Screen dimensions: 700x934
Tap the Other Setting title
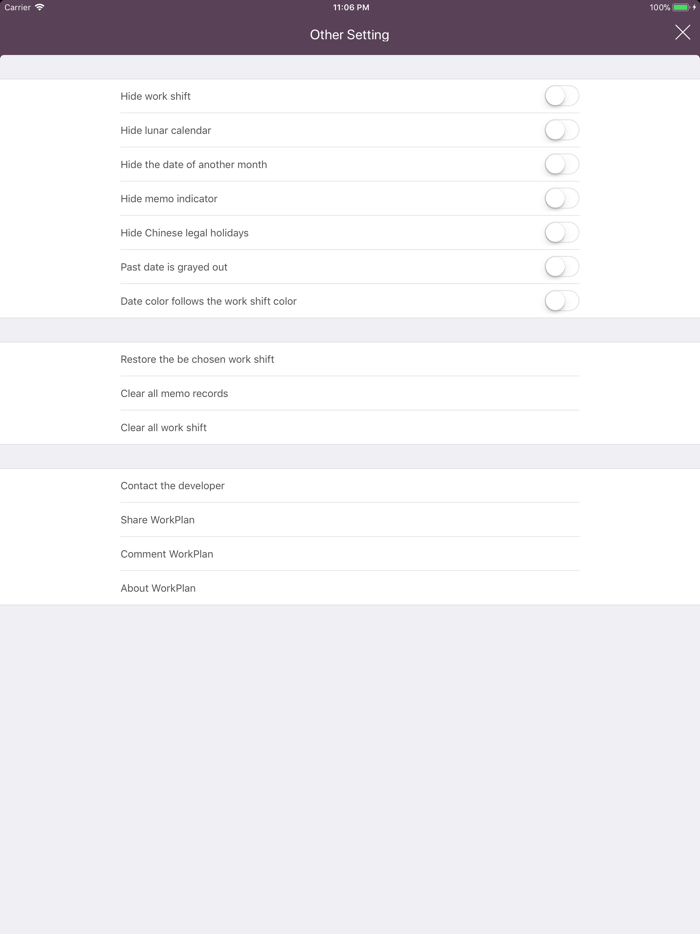(349, 34)
